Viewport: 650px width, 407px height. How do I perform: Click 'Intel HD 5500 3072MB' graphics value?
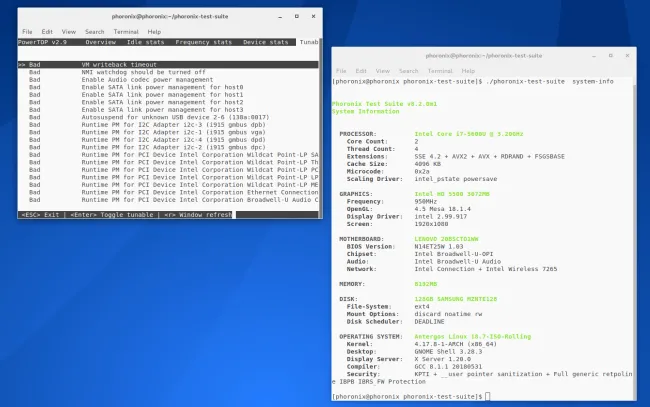click(452, 194)
